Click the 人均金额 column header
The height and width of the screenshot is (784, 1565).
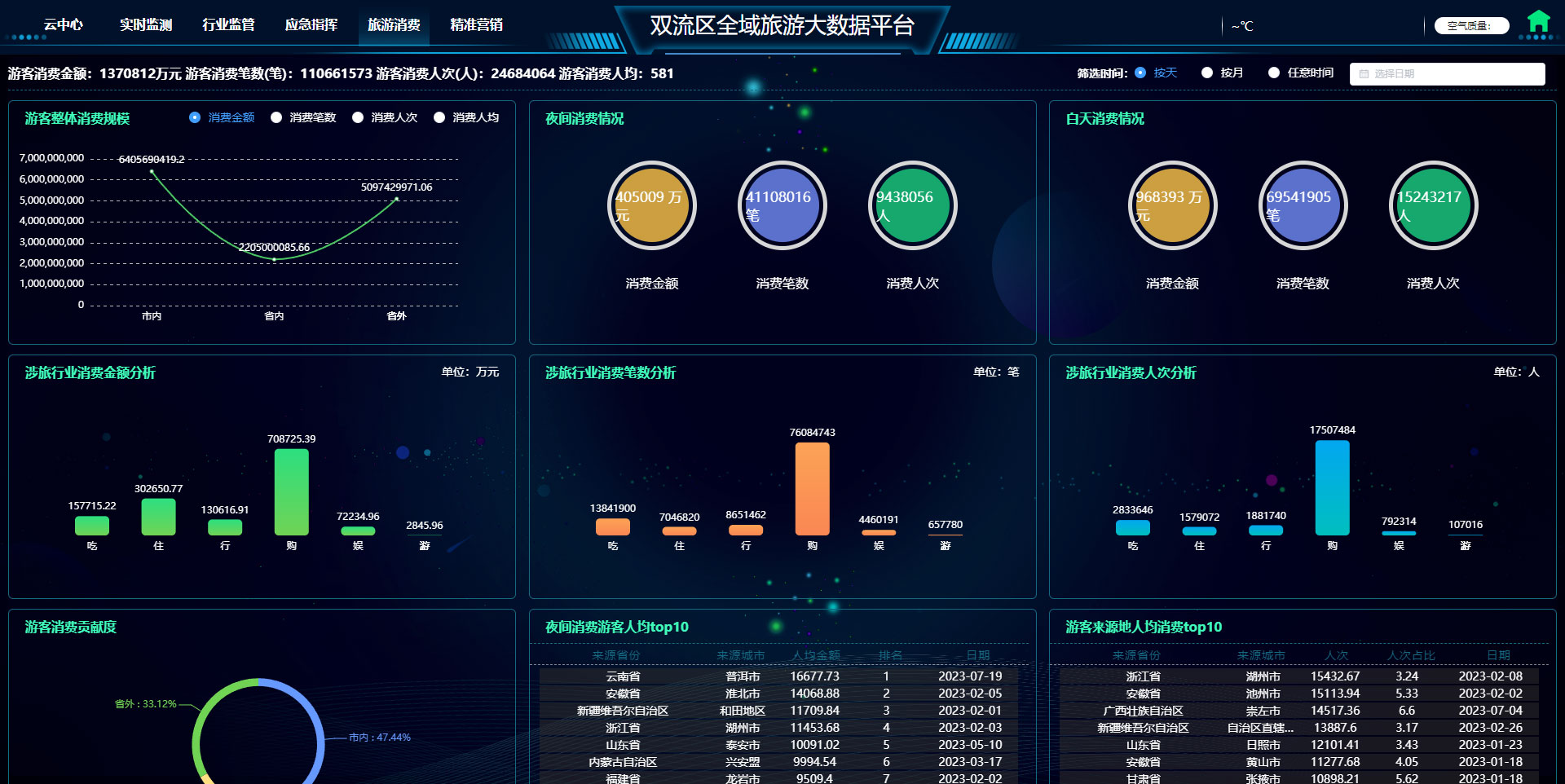(x=815, y=655)
